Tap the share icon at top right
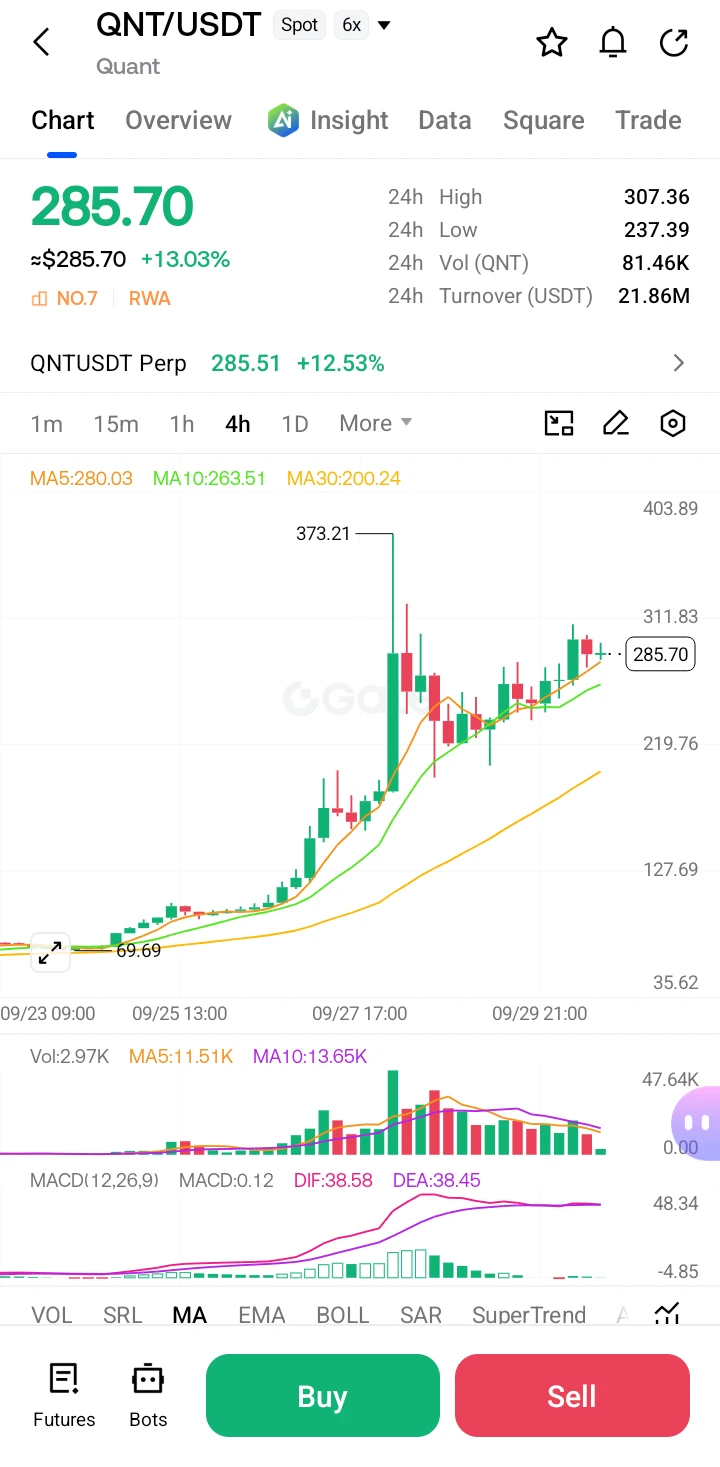Image resolution: width=720 pixels, height=1467 pixels. 675,43
